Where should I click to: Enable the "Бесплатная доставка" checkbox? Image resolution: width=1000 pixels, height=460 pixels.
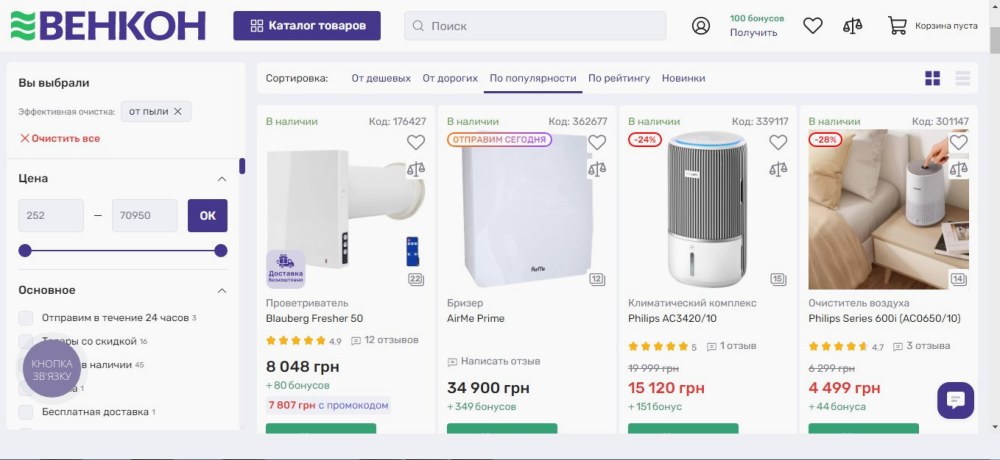26,412
